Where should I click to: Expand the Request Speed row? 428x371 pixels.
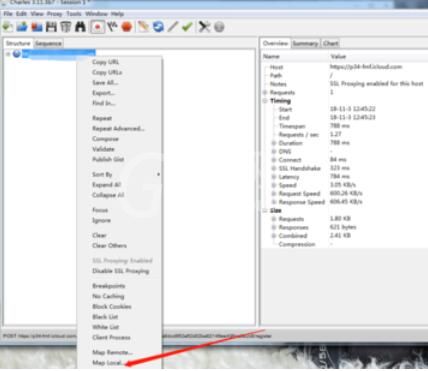click(274, 194)
